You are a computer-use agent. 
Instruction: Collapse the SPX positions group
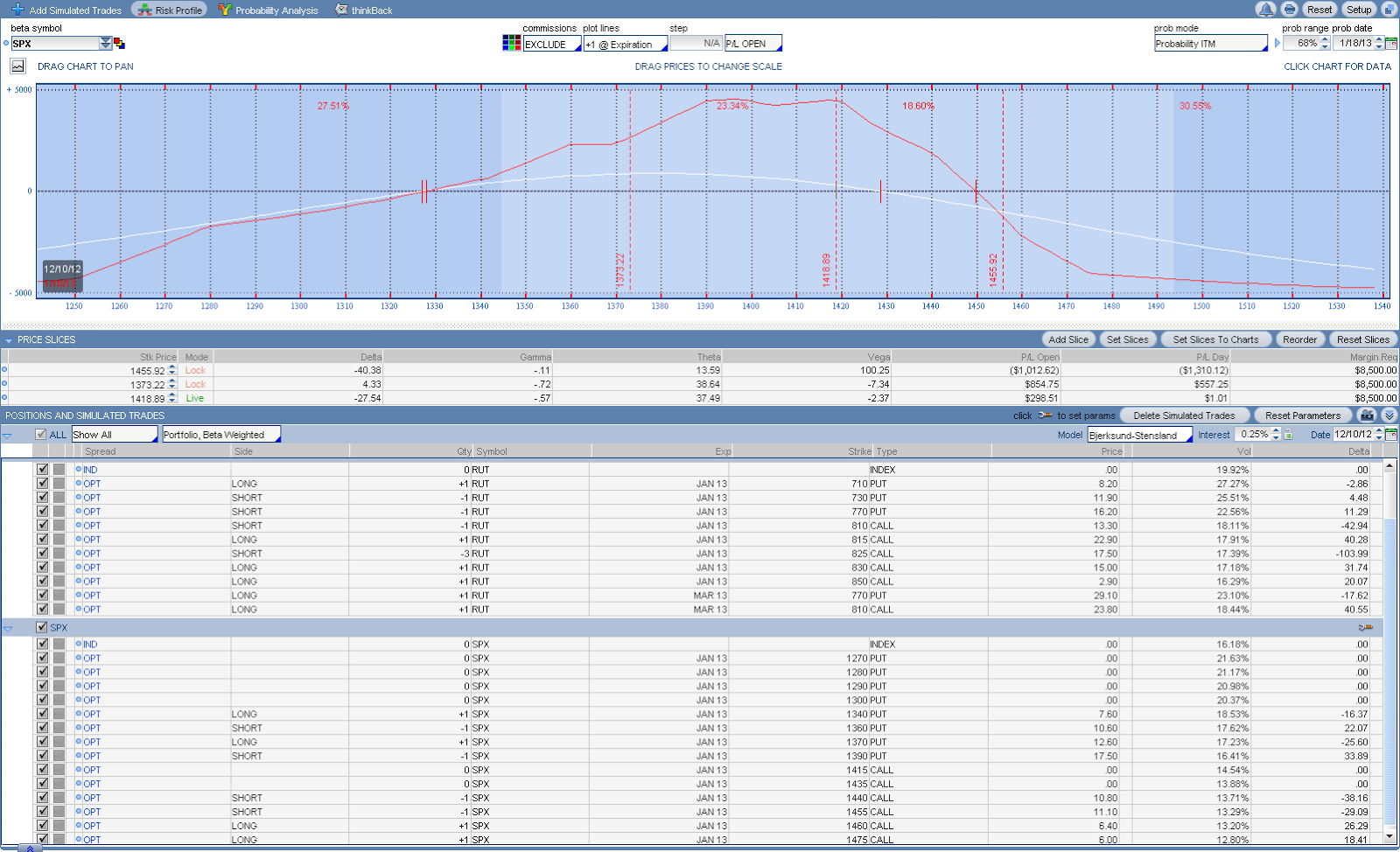[8, 628]
